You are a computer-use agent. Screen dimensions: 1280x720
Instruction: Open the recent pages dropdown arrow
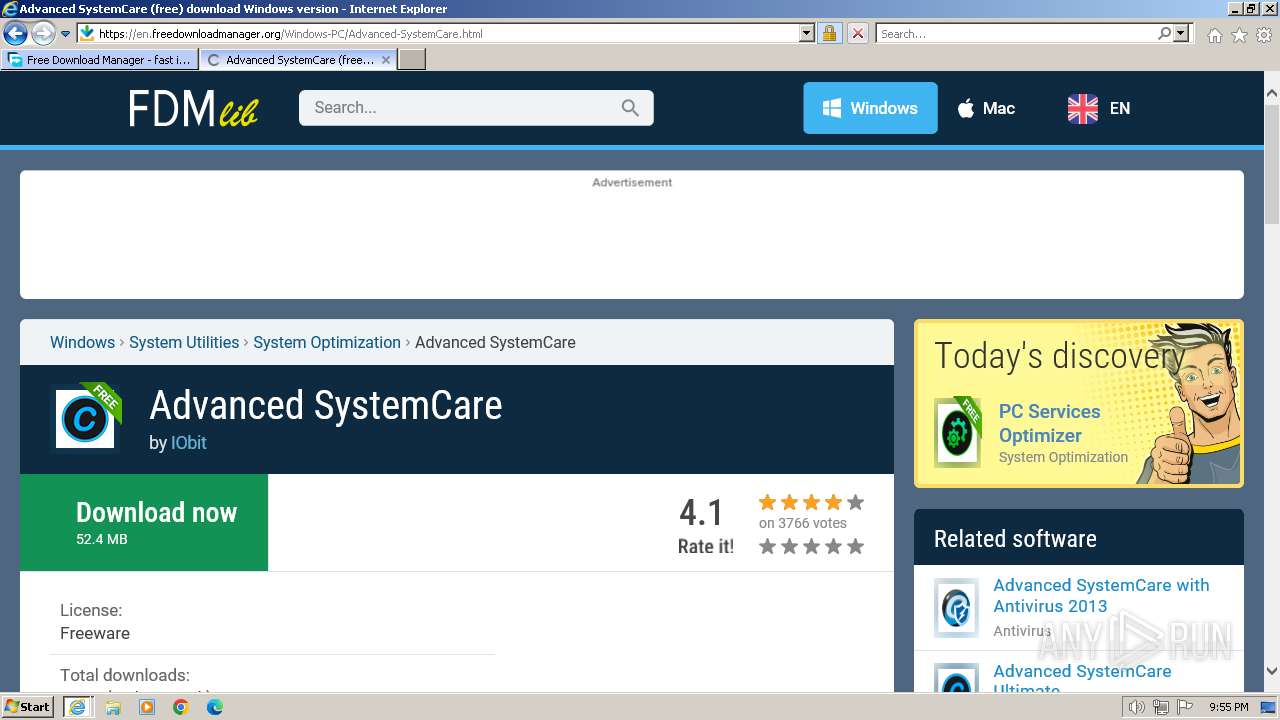tap(66, 34)
